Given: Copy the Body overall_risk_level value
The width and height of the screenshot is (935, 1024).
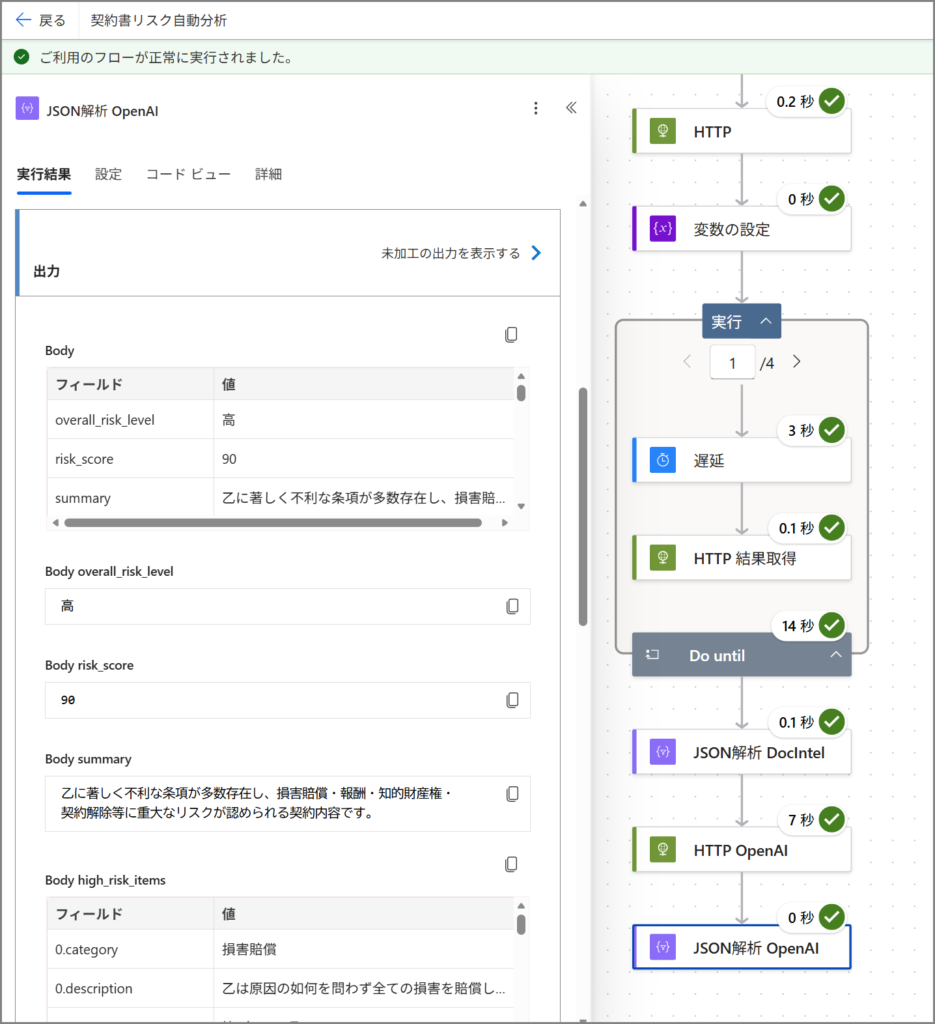Looking at the screenshot, I should click(512, 606).
